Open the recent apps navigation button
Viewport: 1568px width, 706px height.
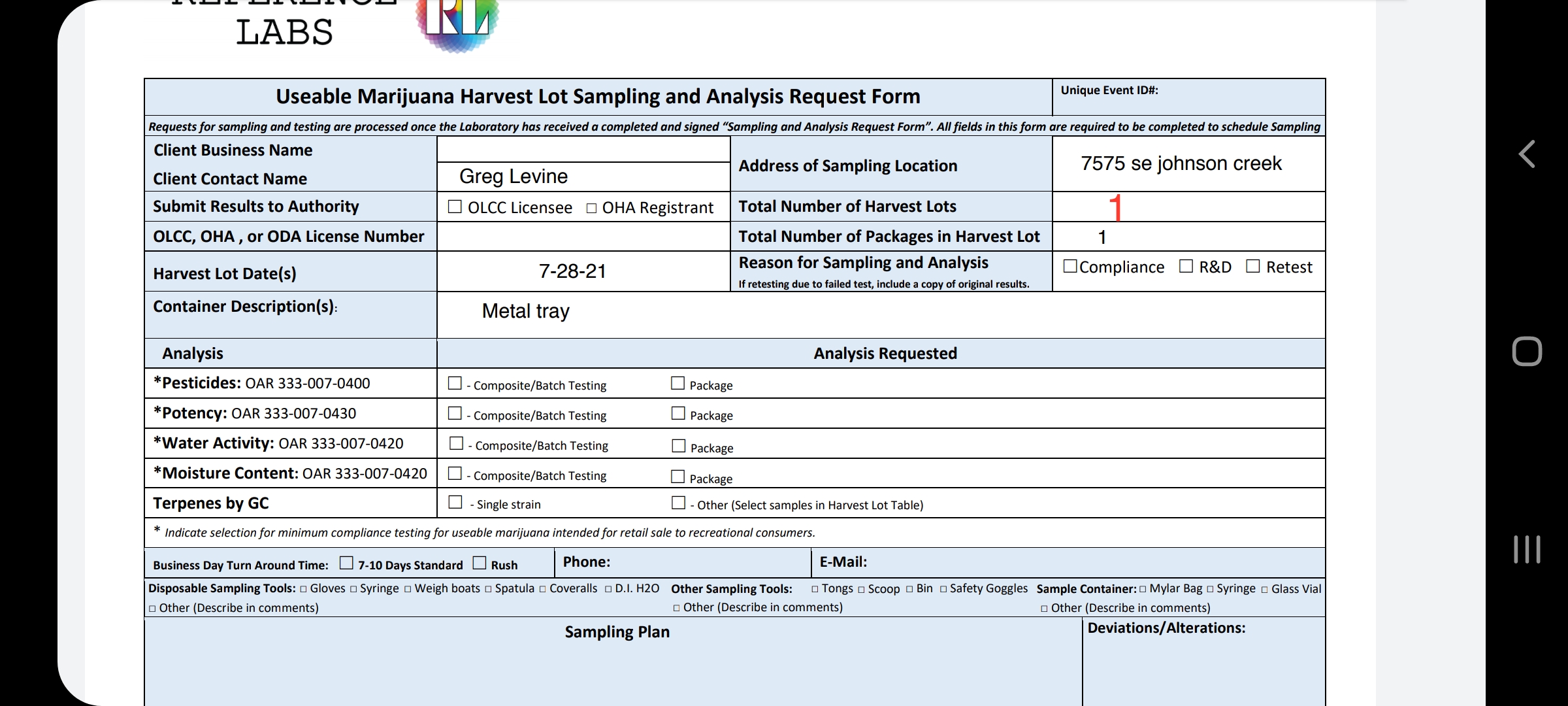[x=1527, y=549]
